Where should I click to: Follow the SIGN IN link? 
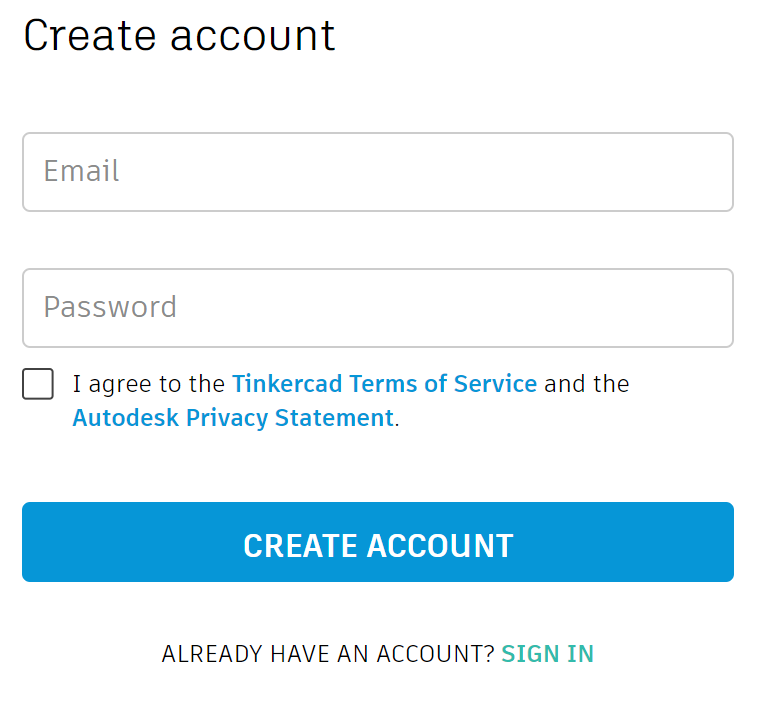pos(547,655)
